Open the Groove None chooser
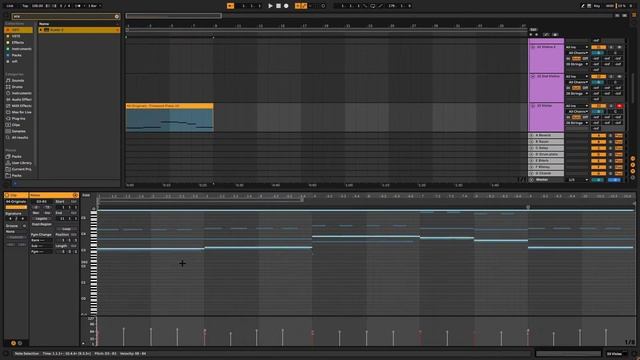 pos(16,231)
